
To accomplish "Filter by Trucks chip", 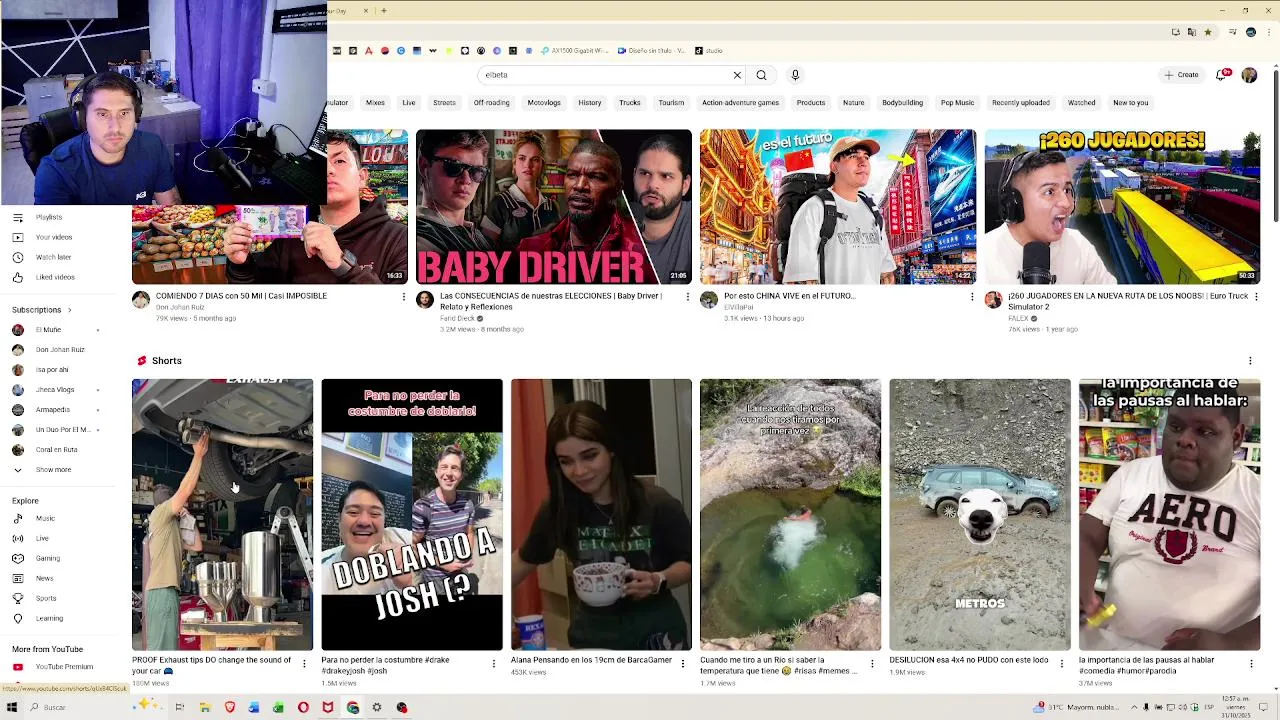I will (x=630, y=103).
